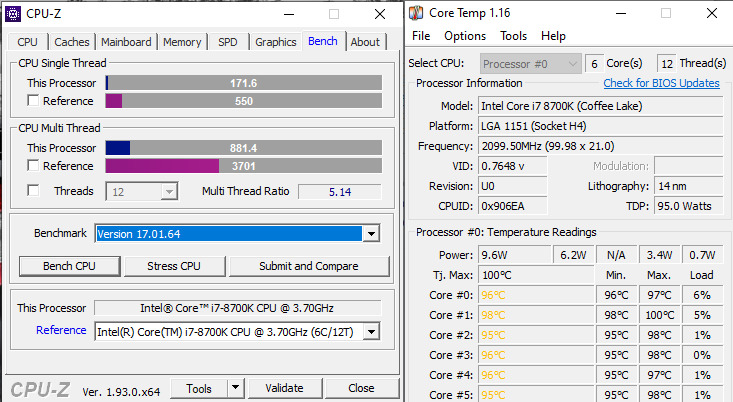Click the Multi Thread This Processor bar 881.4
Screen dimensions: 733x402
point(244,148)
